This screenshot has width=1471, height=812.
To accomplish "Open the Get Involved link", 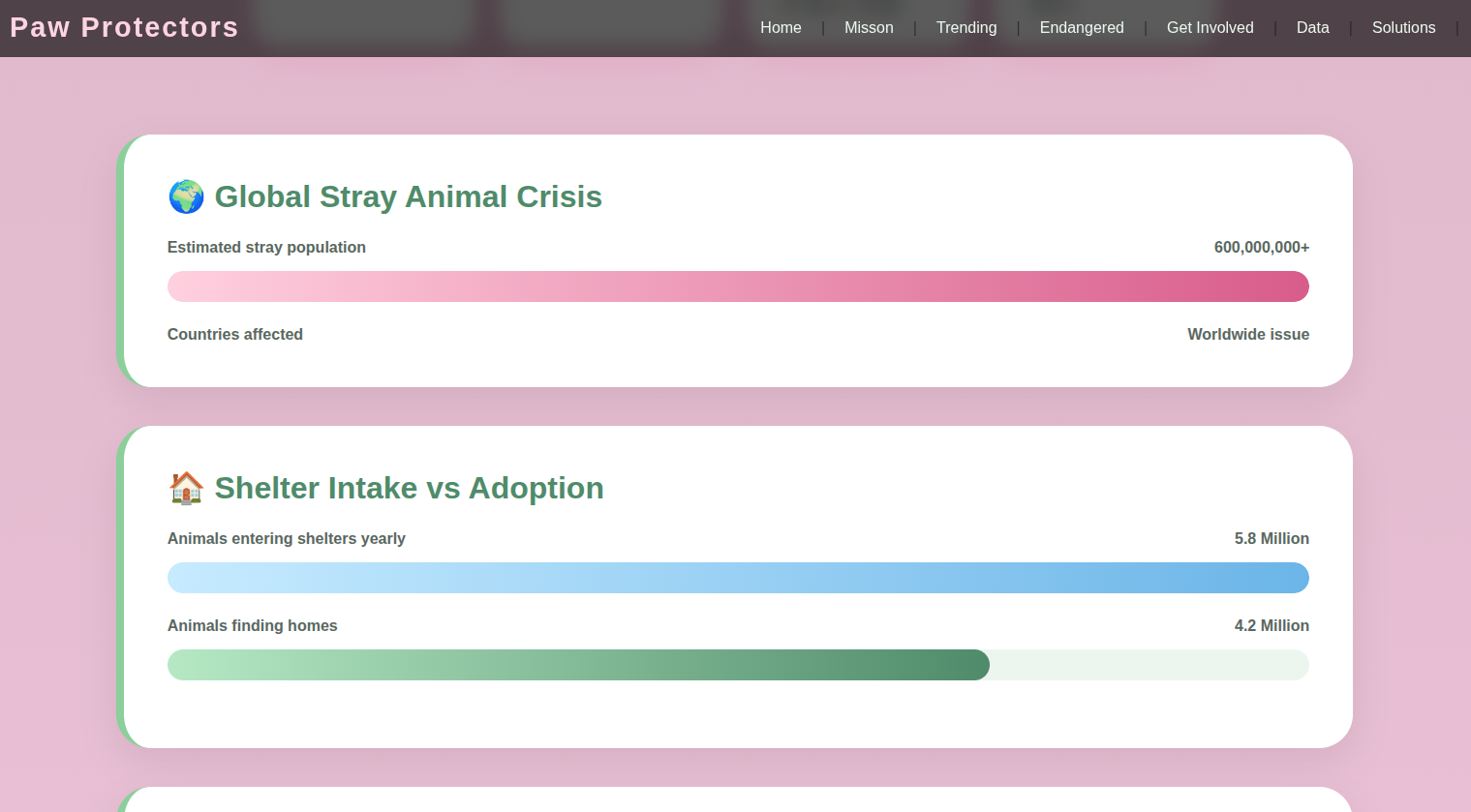I will (1211, 28).
